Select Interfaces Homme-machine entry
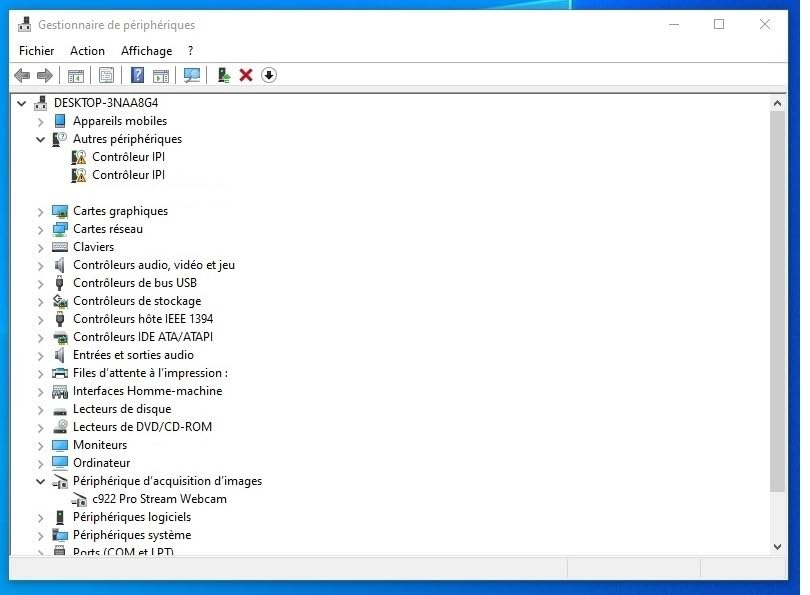This screenshot has height=595, width=810. 148,391
